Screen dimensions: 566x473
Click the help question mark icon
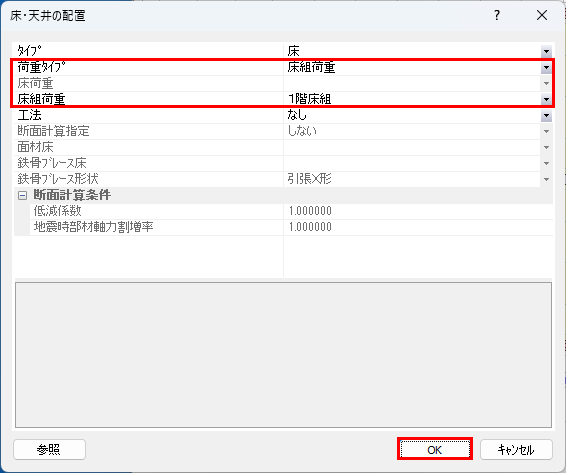[497, 15]
